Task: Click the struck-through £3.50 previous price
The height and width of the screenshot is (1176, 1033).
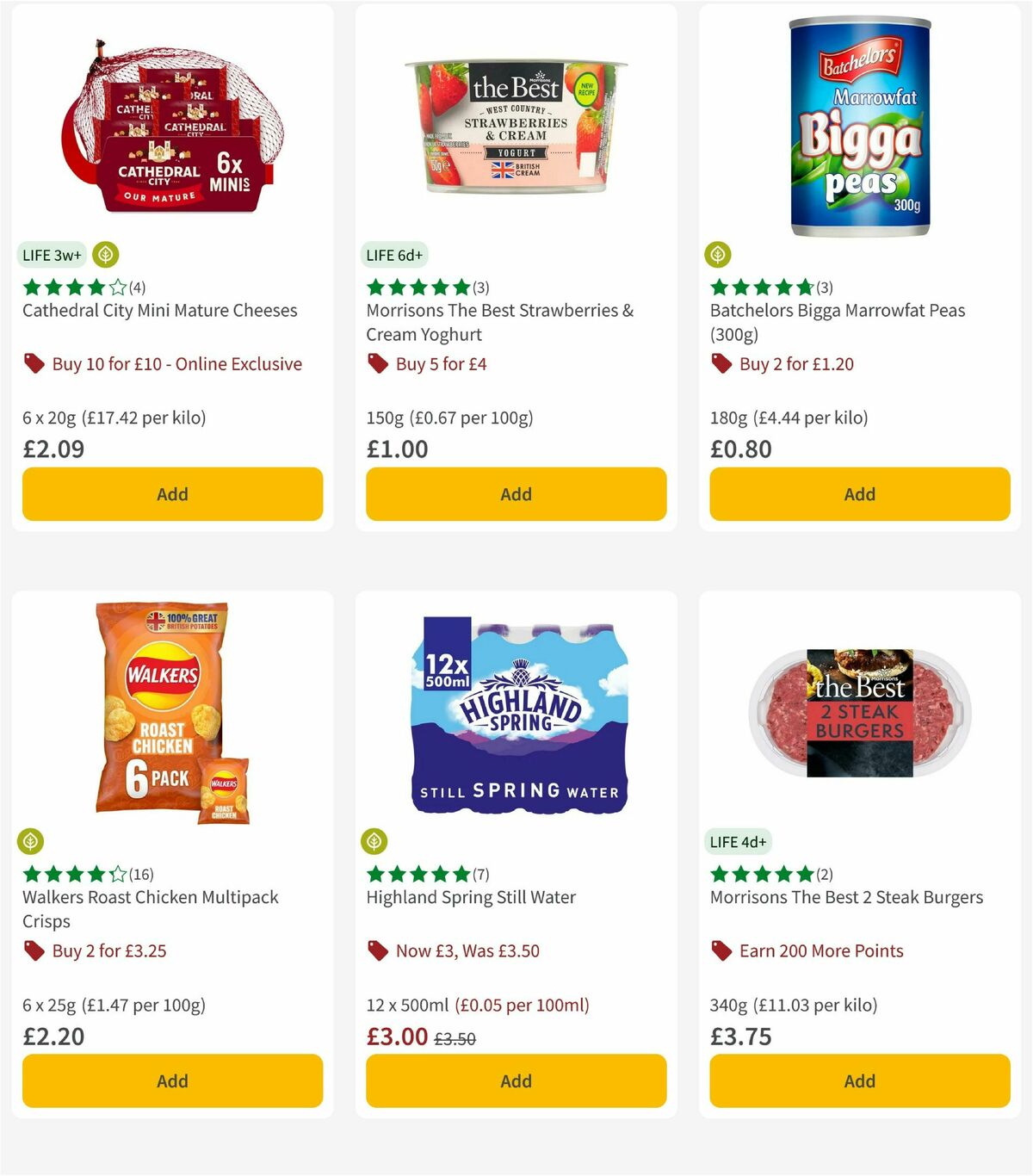Action: click(455, 1038)
